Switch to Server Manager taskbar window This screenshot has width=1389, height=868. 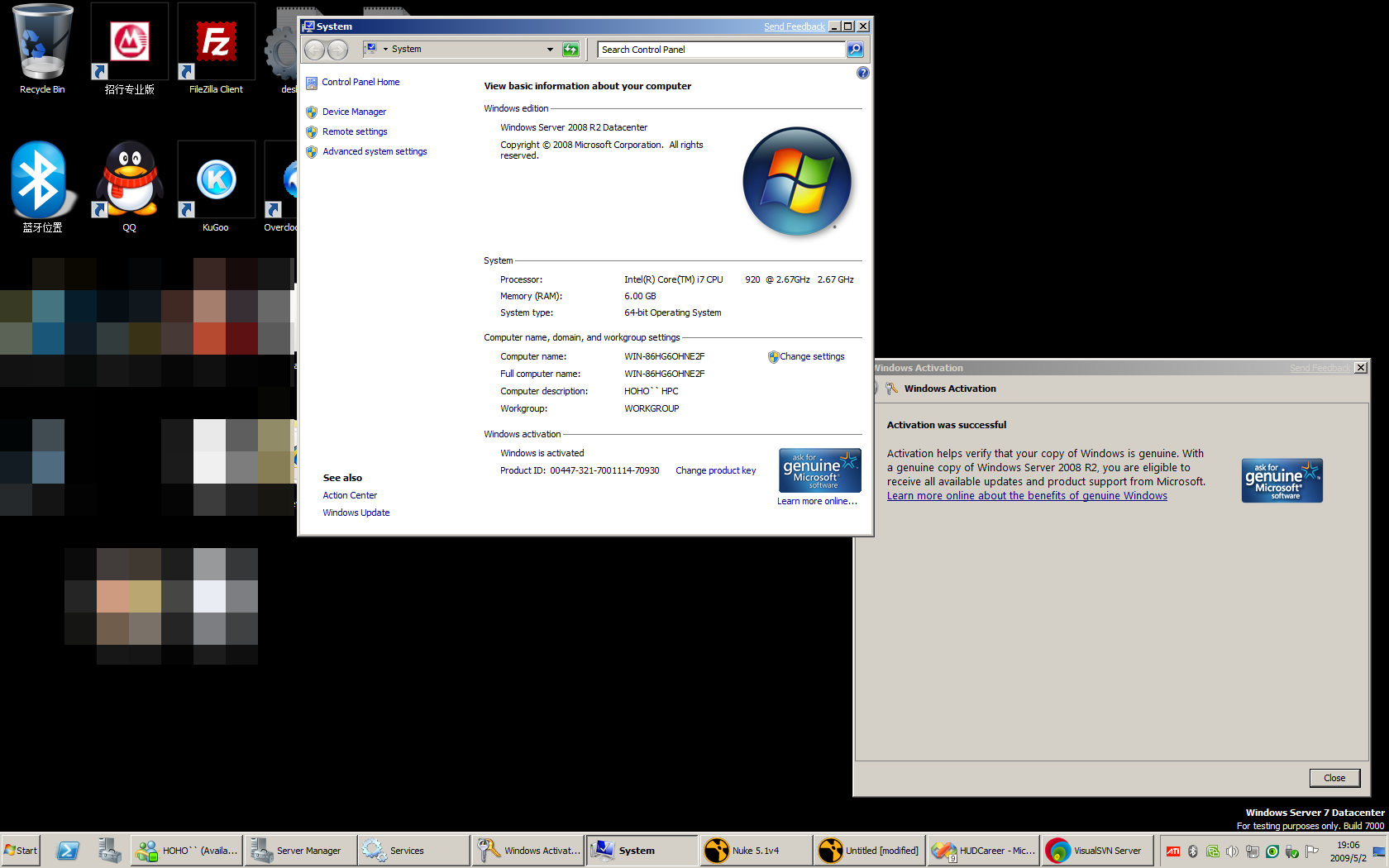point(301,850)
